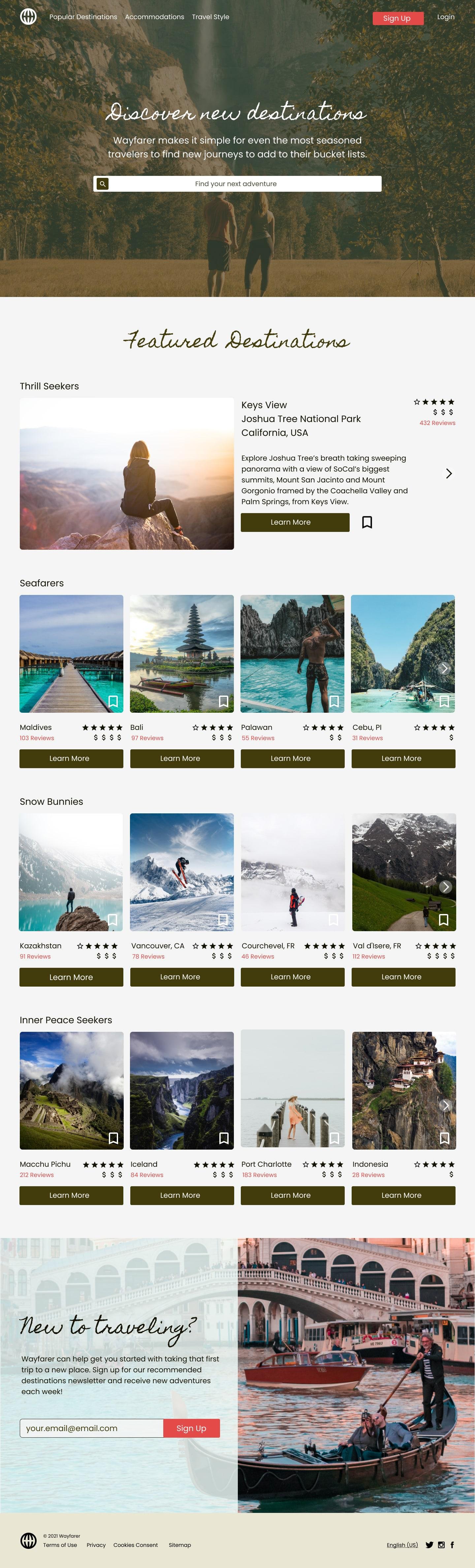Image resolution: width=475 pixels, height=1568 pixels.
Task: Open the Facebook icon in footer
Action: 452,1545
